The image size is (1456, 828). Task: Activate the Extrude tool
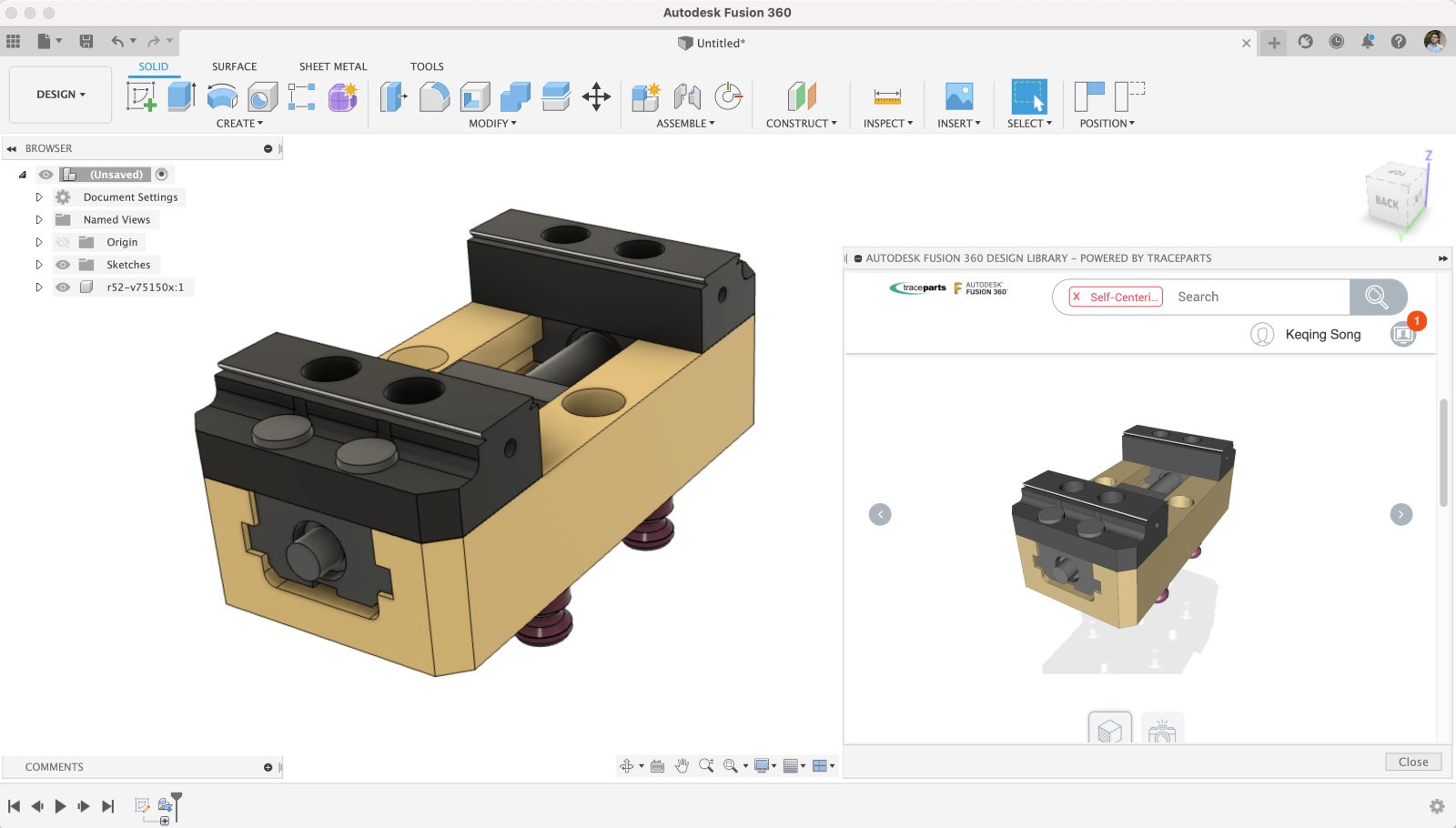179,96
